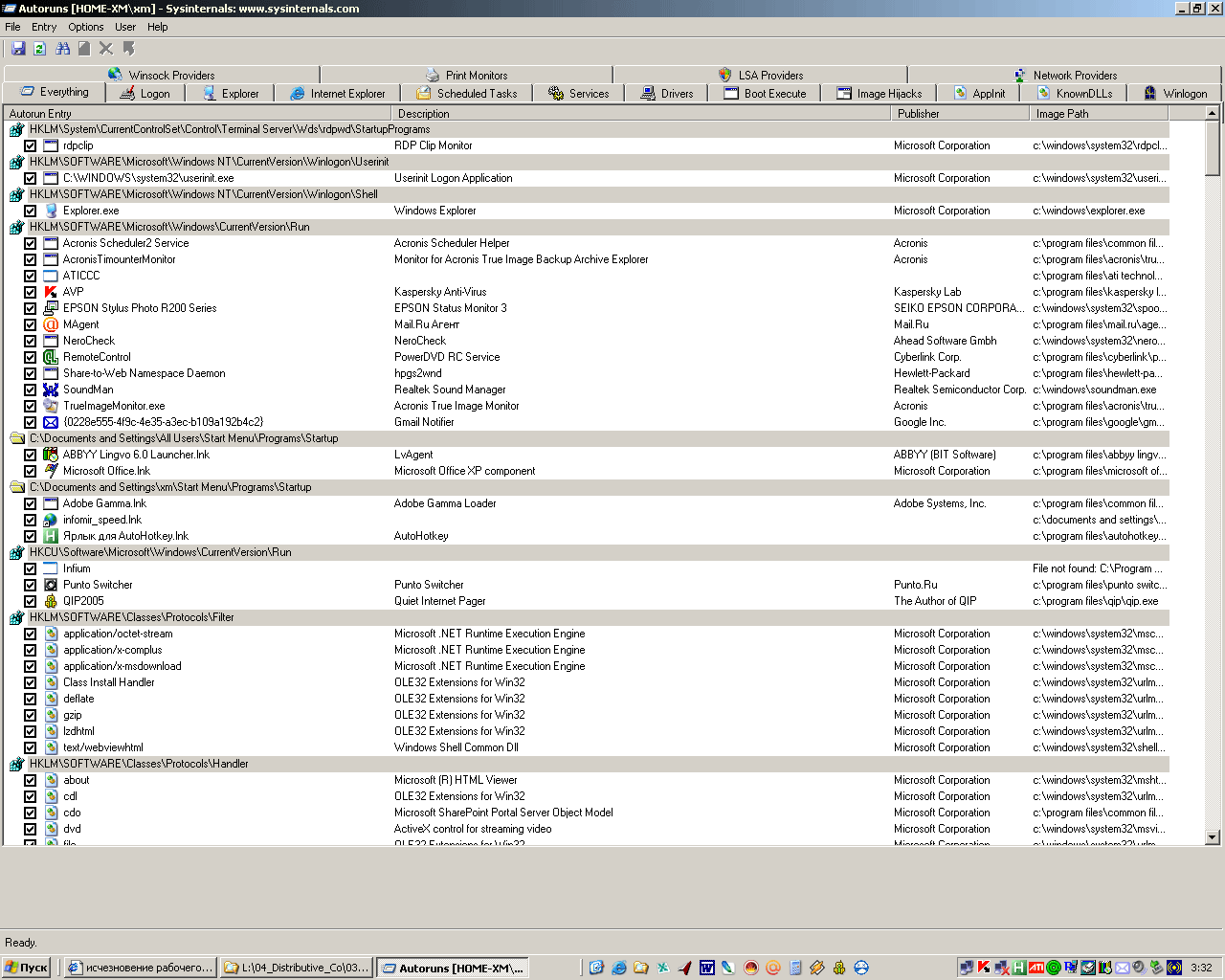The image size is (1225, 980).
Task: Click the Explorer.exe entry icon
Action: point(51,211)
